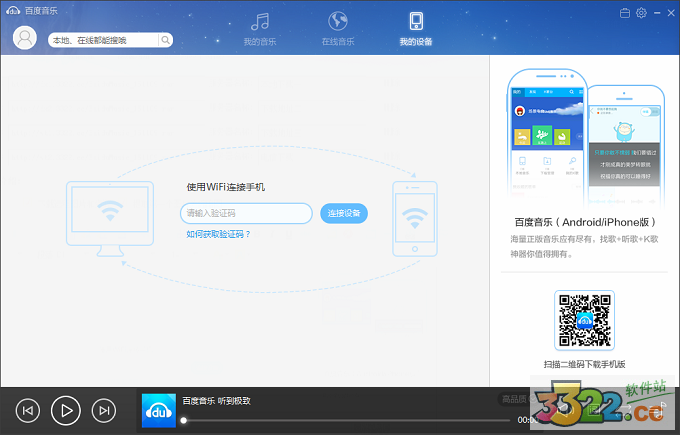680x435 pixels.
Task: Toggle the lyrics 词 icon
Action: 594,409
